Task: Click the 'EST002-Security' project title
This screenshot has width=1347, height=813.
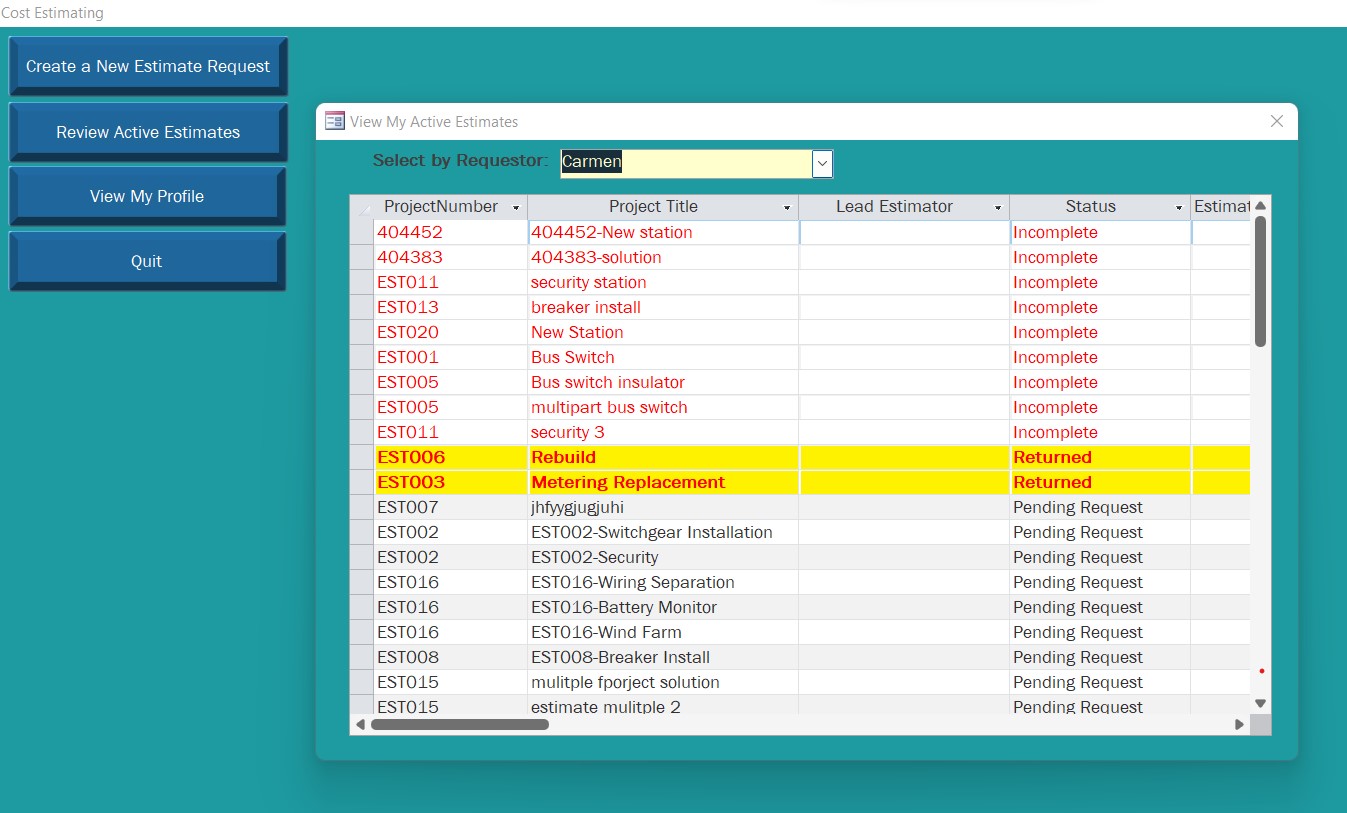Action: (x=595, y=557)
